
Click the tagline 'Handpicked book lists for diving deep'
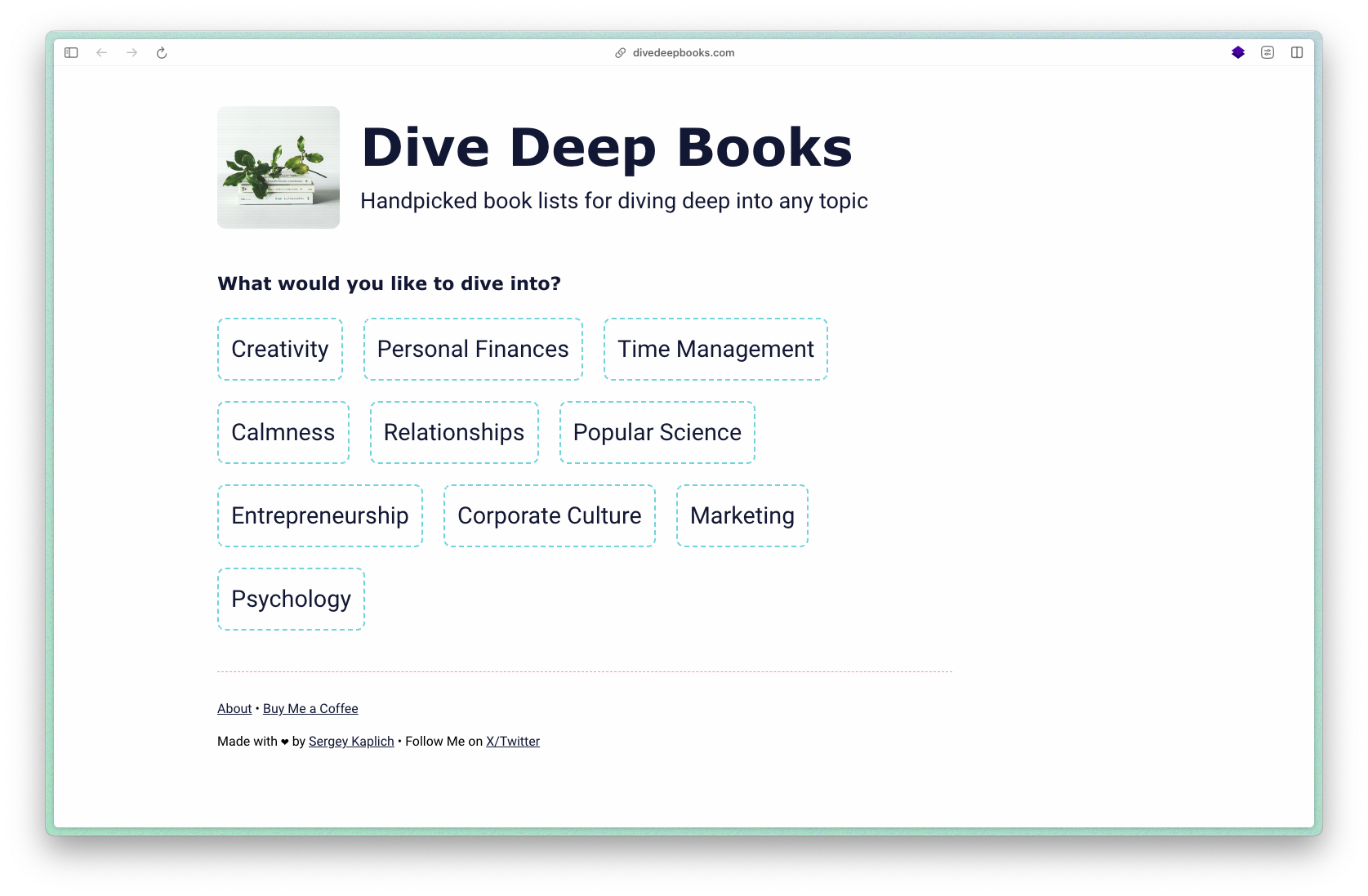[x=614, y=201]
